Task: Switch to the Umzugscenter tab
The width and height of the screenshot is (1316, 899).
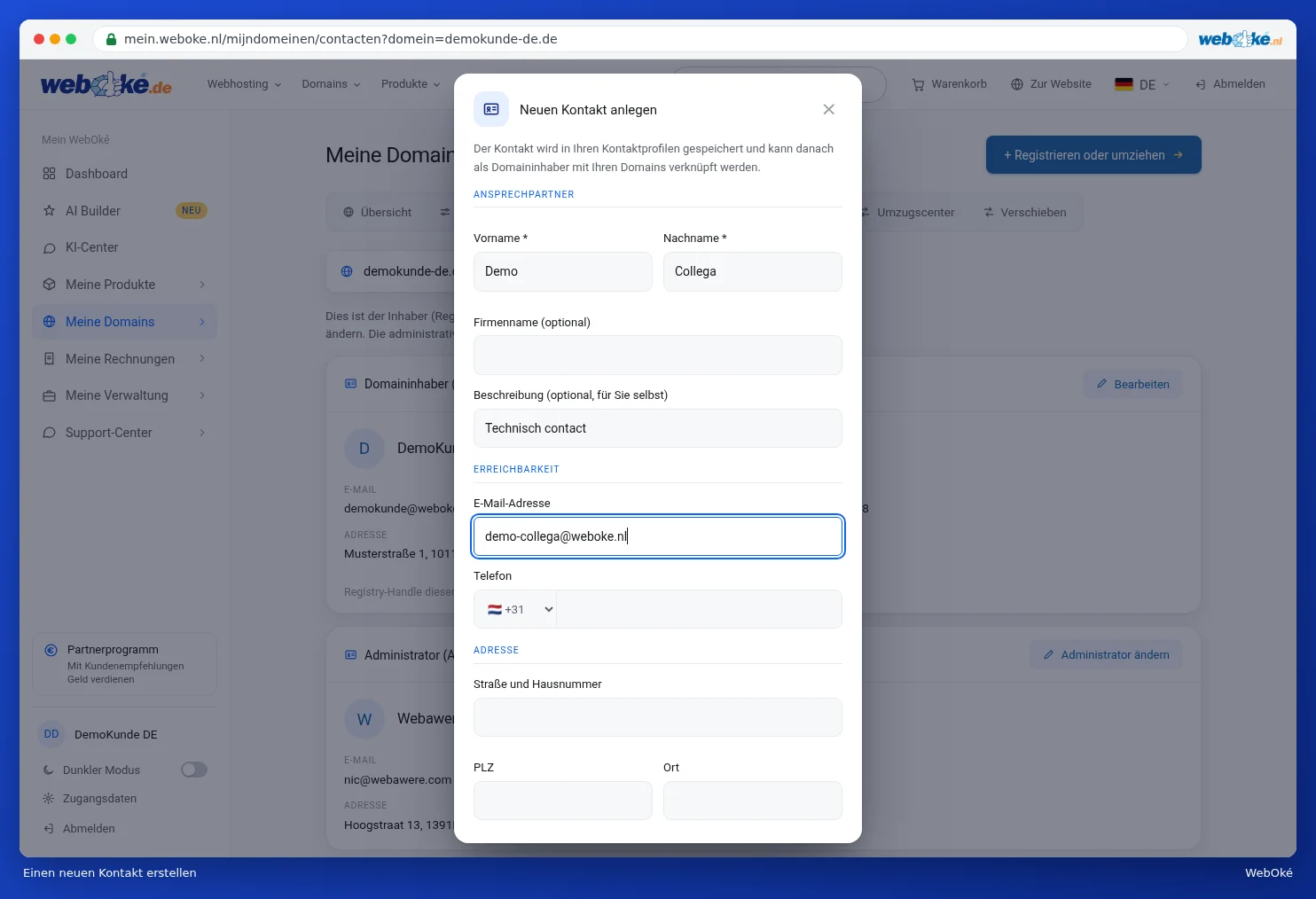Action: coord(906,213)
